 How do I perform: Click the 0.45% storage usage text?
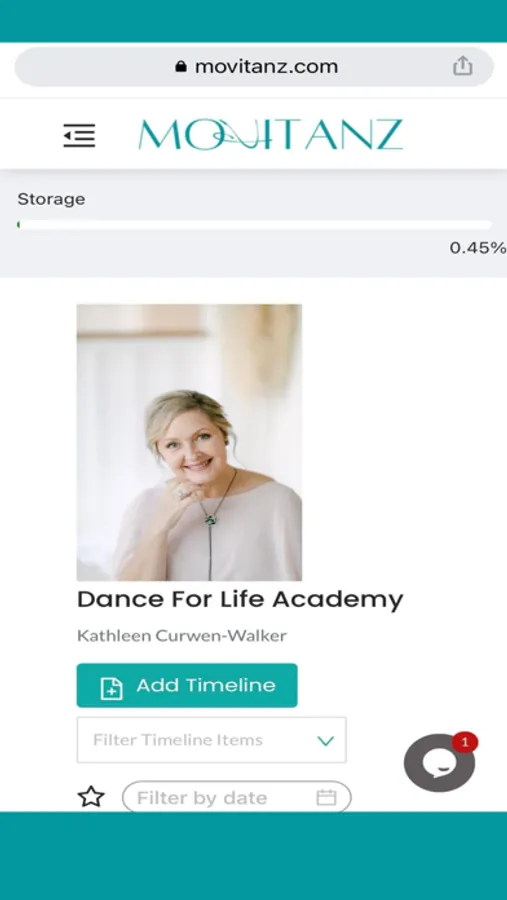(478, 248)
